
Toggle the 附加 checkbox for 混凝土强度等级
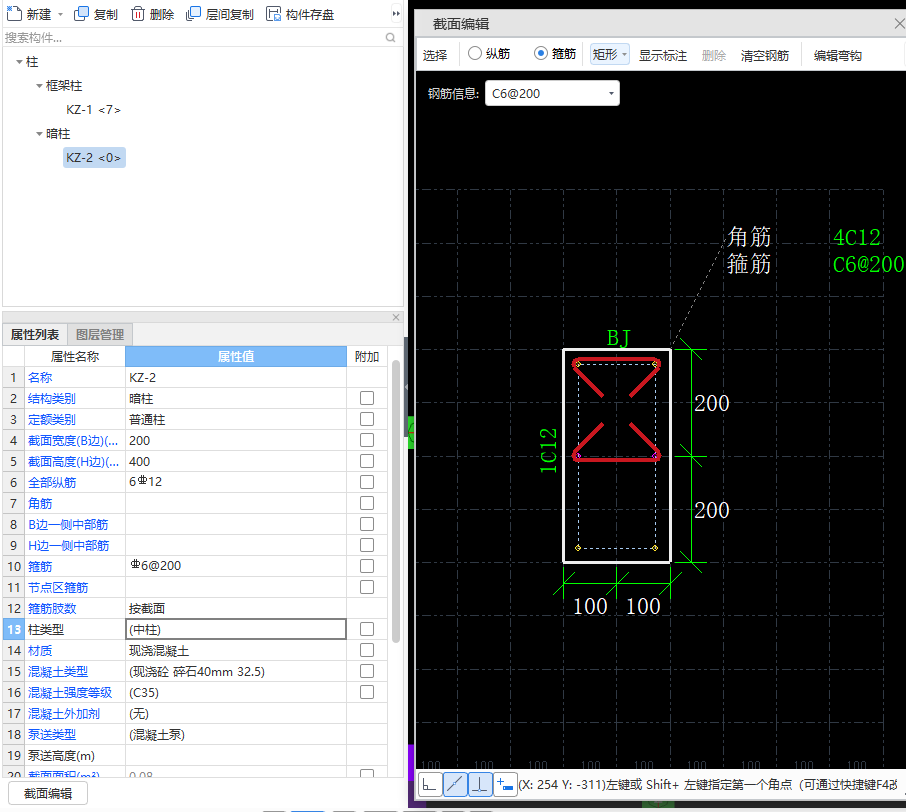(x=367, y=692)
